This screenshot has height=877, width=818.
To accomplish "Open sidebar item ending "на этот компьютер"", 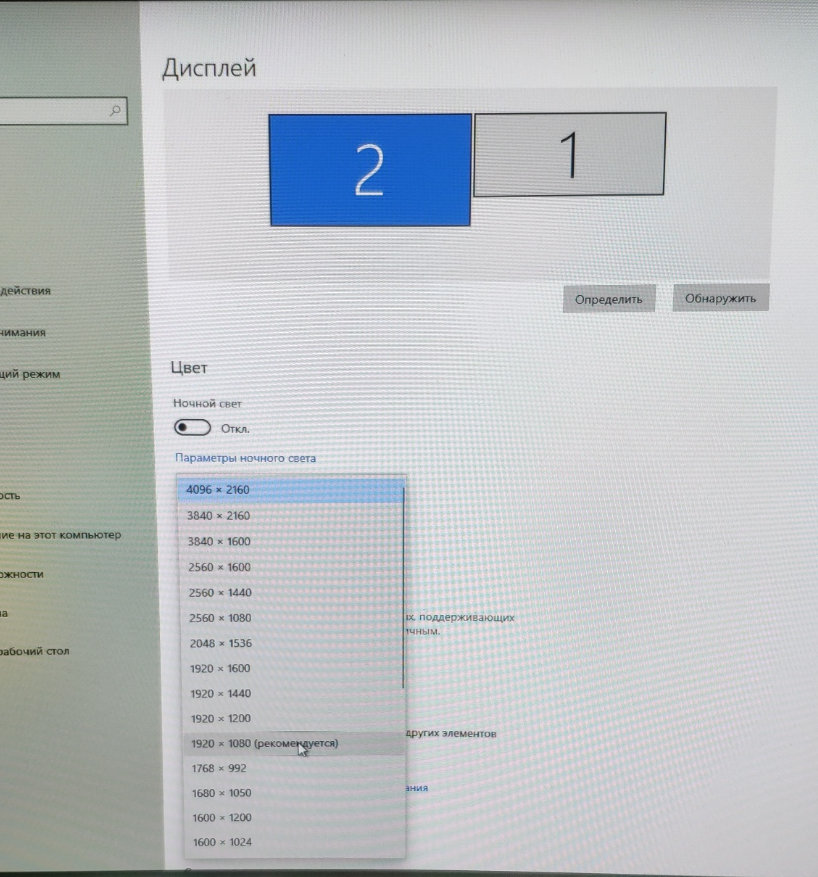I will point(60,535).
